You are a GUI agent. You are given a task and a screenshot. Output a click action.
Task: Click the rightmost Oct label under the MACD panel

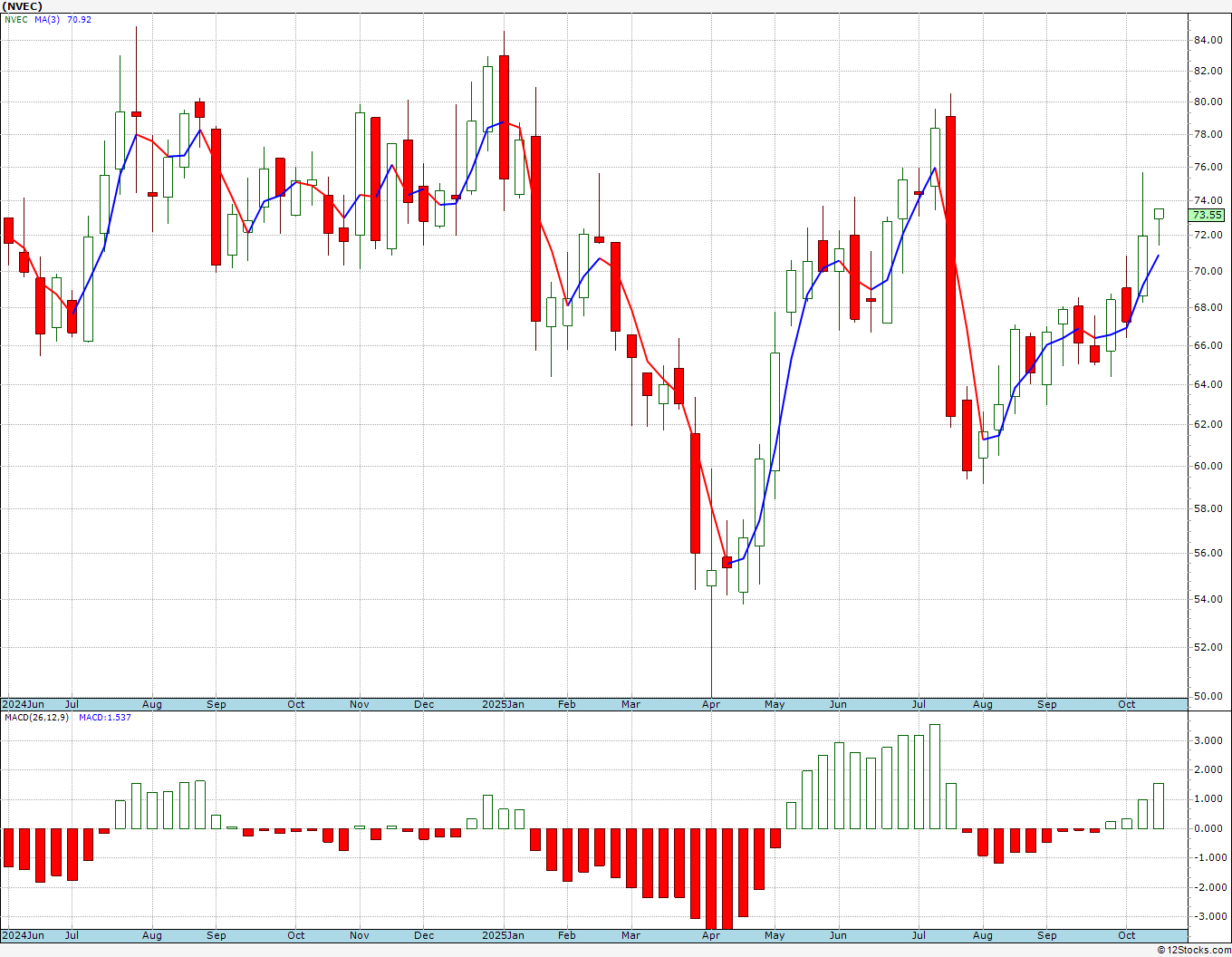pos(1127,935)
